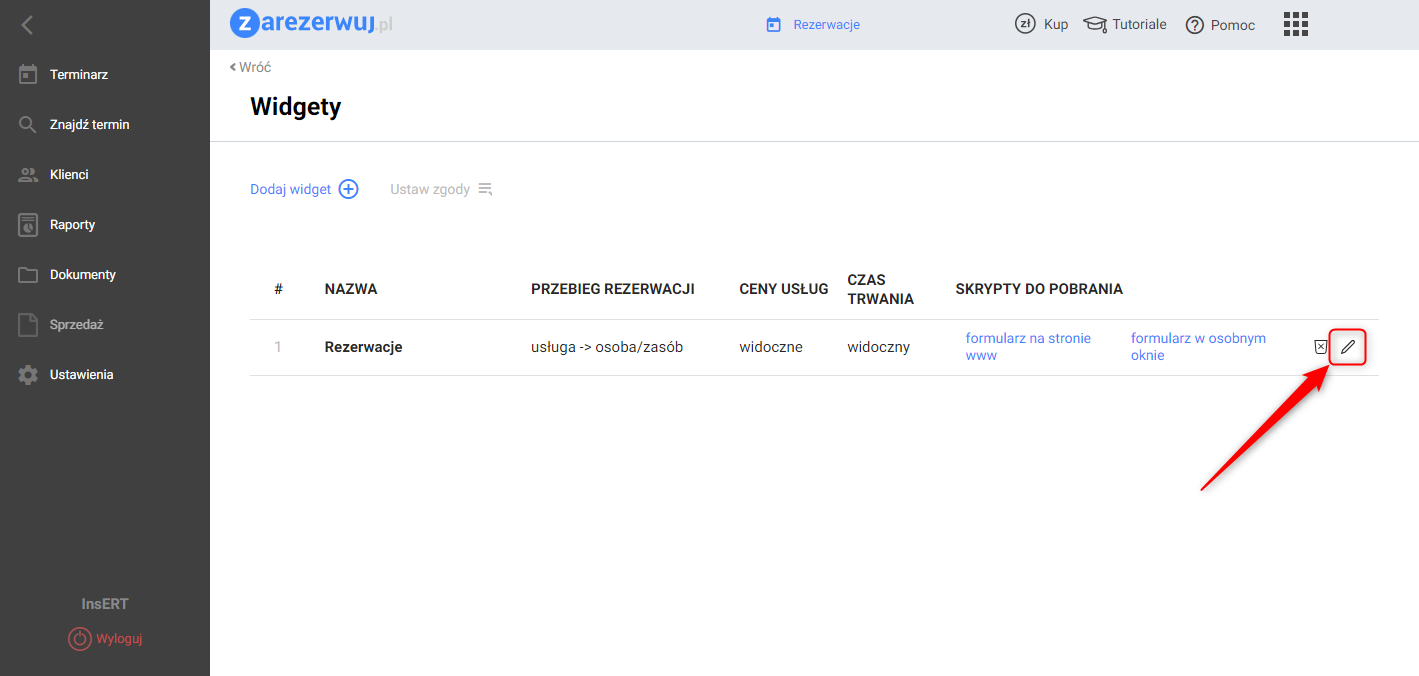Viewport: 1419px width, 676px height.
Task: Open Dokumenty in the sidebar
Action: pos(83,275)
